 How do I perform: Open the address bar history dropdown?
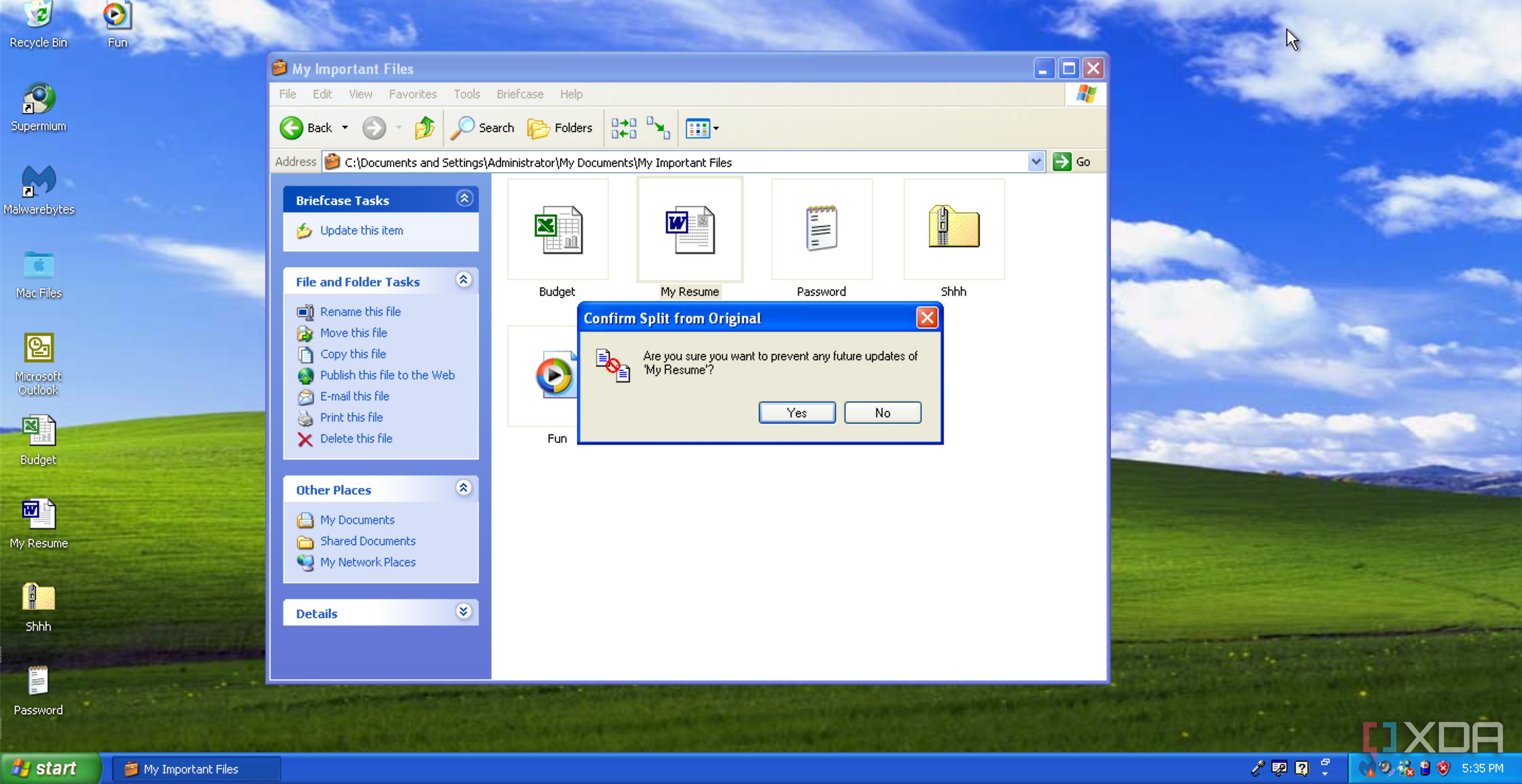pyautogui.click(x=1036, y=162)
